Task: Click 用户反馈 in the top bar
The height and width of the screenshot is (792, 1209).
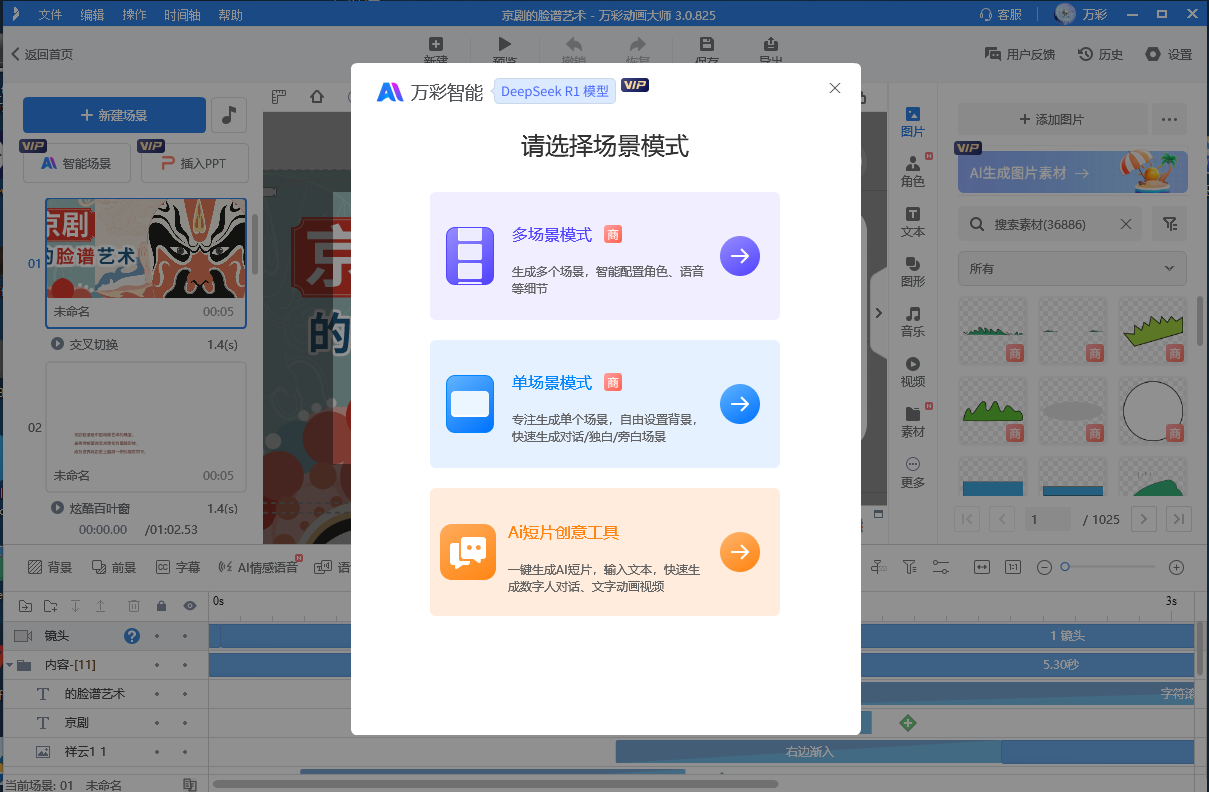Action: (x=1020, y=55)
